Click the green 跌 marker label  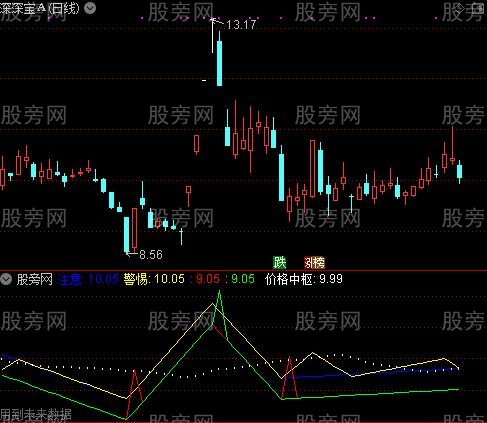(x=280, y=262)
